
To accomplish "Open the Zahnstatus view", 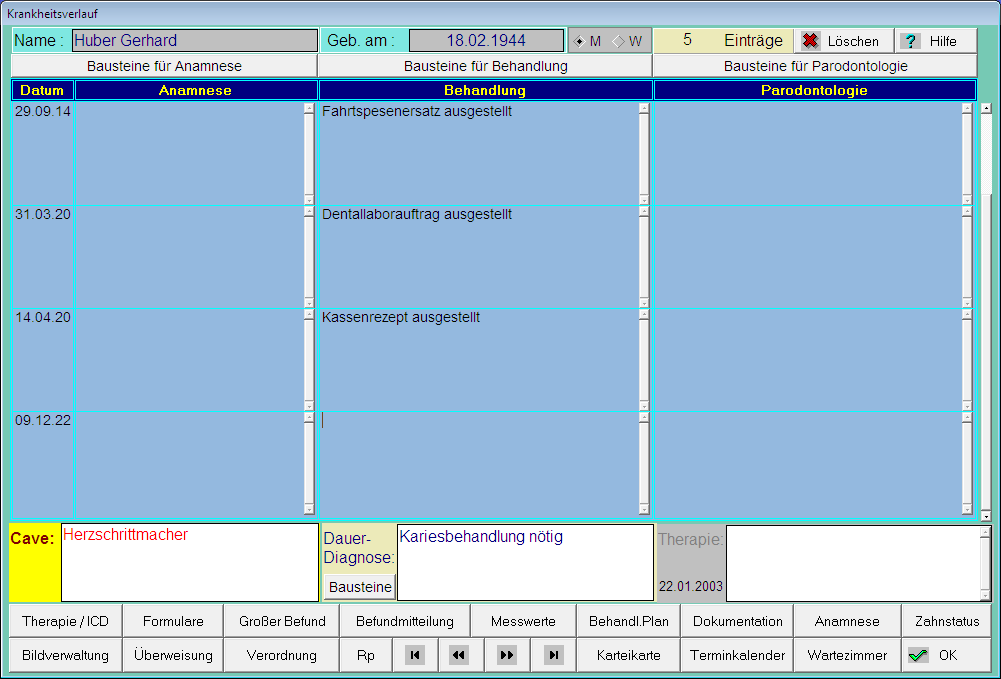I will (x=946, y=621).
